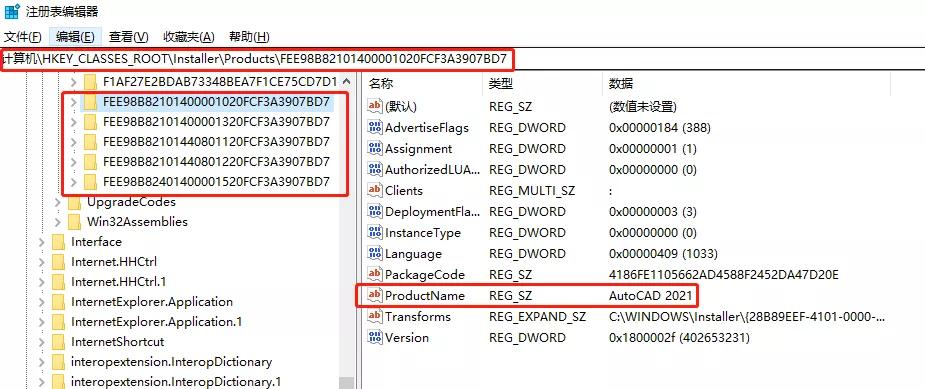Select the Version value name
Viewport: 925px width, 389px height.
tap(406, 338)
